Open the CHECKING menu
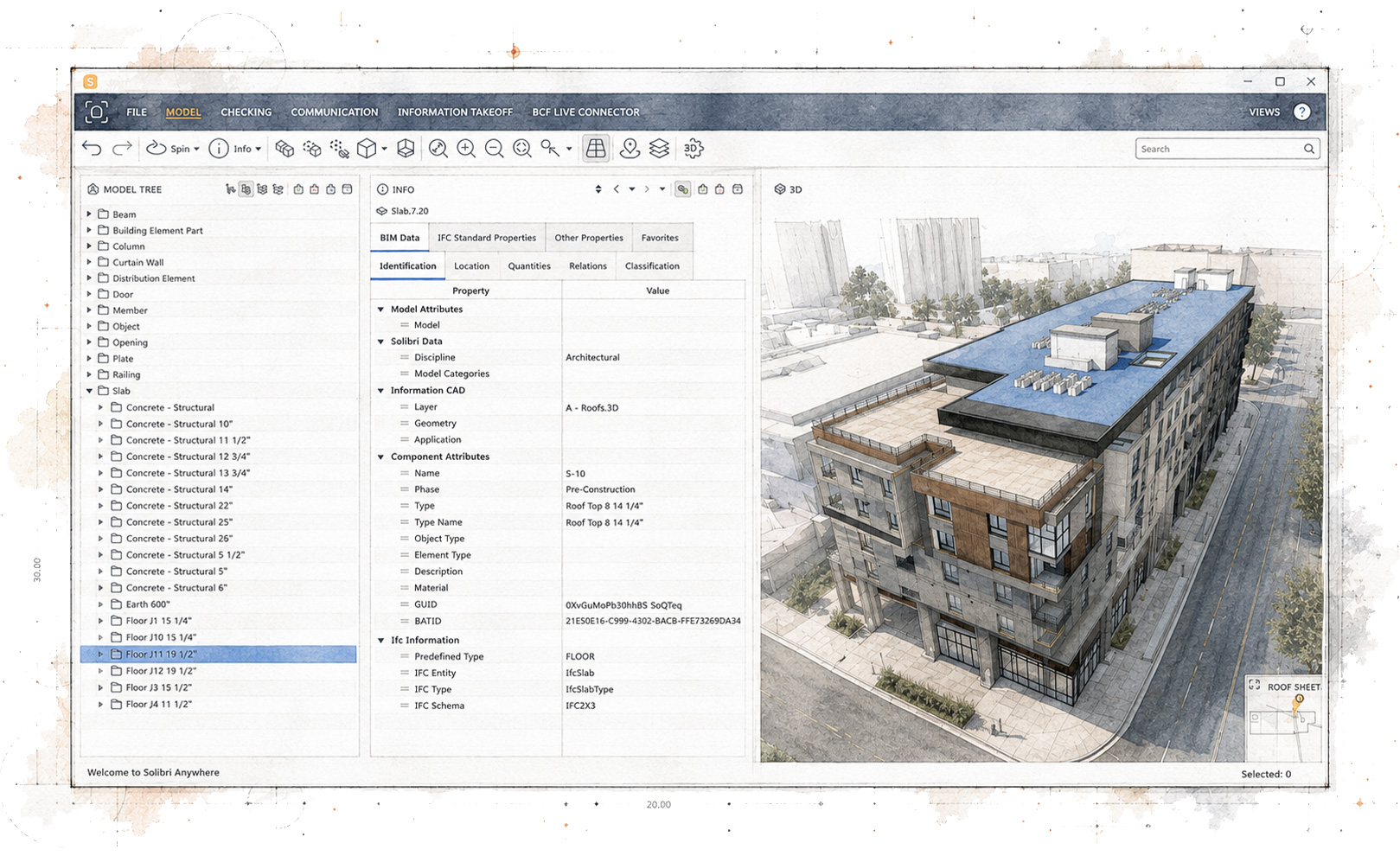 pyautogui.click(x=246, y=112)
